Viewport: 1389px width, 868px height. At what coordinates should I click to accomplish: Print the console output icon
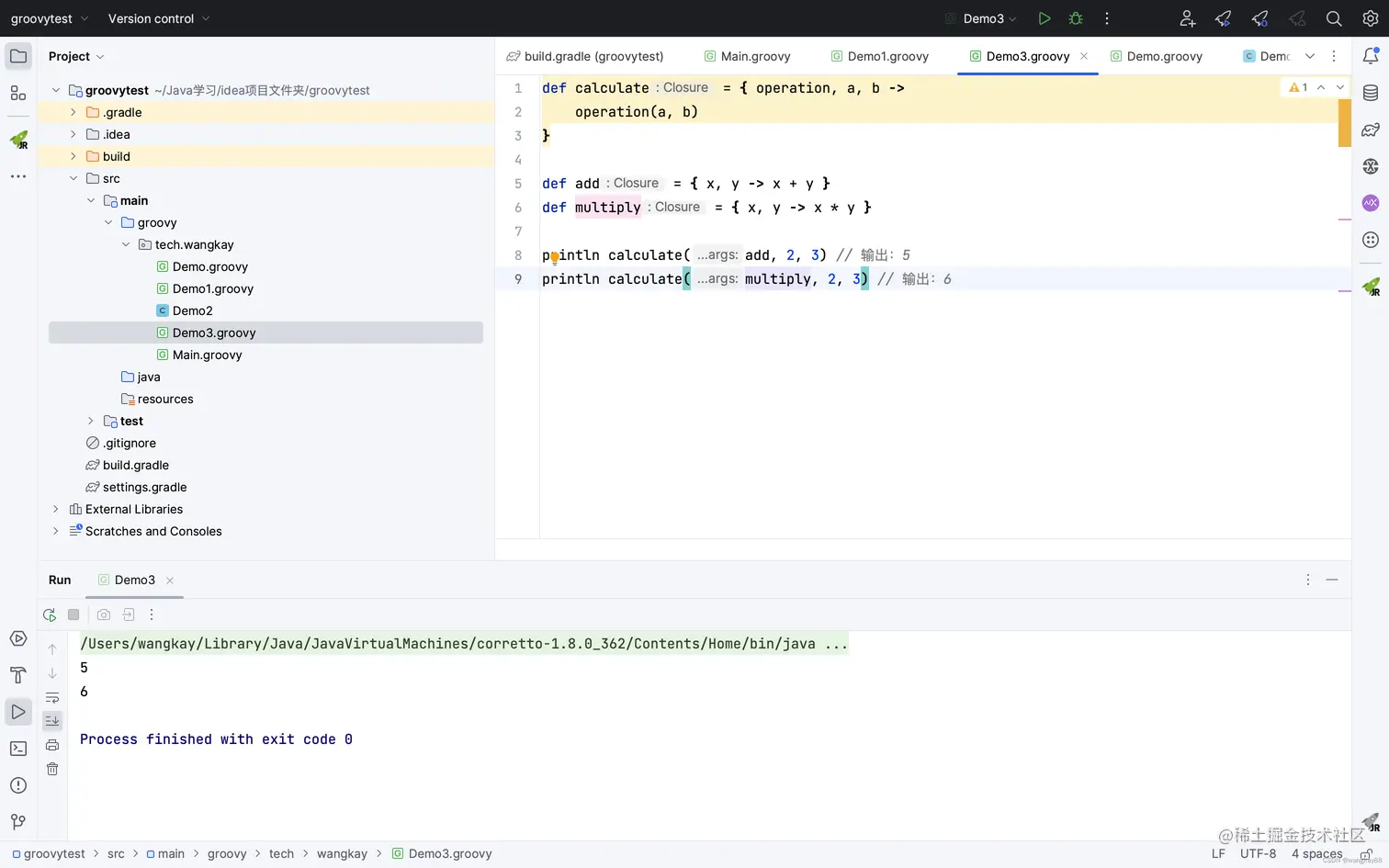pos(52,745)
